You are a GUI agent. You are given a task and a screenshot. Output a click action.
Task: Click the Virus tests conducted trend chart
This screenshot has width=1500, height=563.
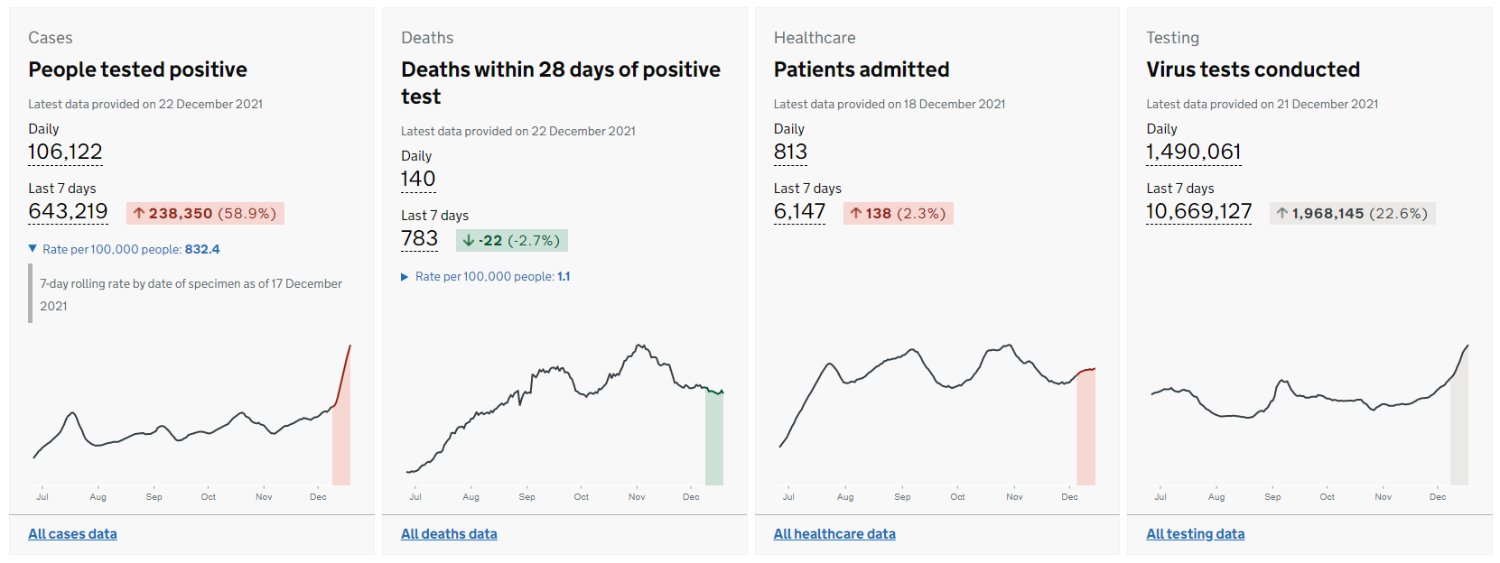tap(1309, 420)
